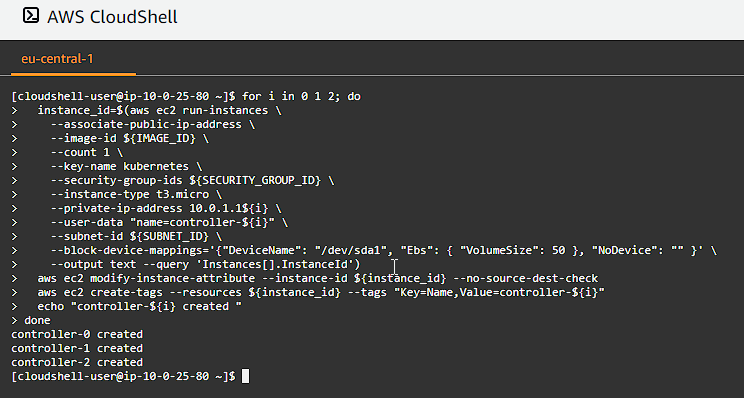Select the eu-central-1 tab
The height and width of the screenshot is (398, 744).
[57, 59]
